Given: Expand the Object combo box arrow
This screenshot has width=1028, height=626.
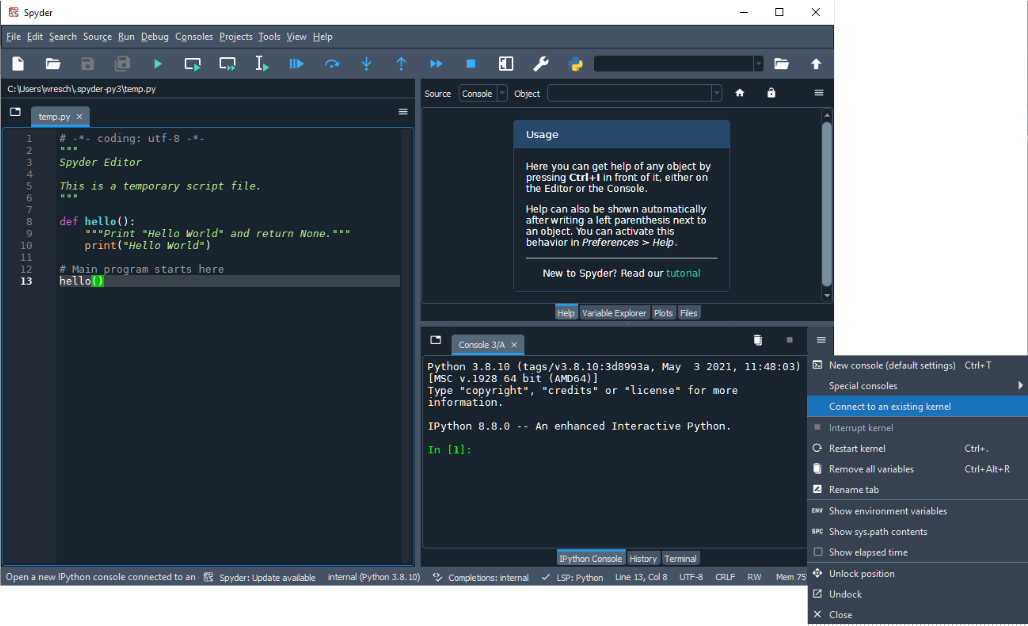Looking at the screenshot, I should point(716,93).
